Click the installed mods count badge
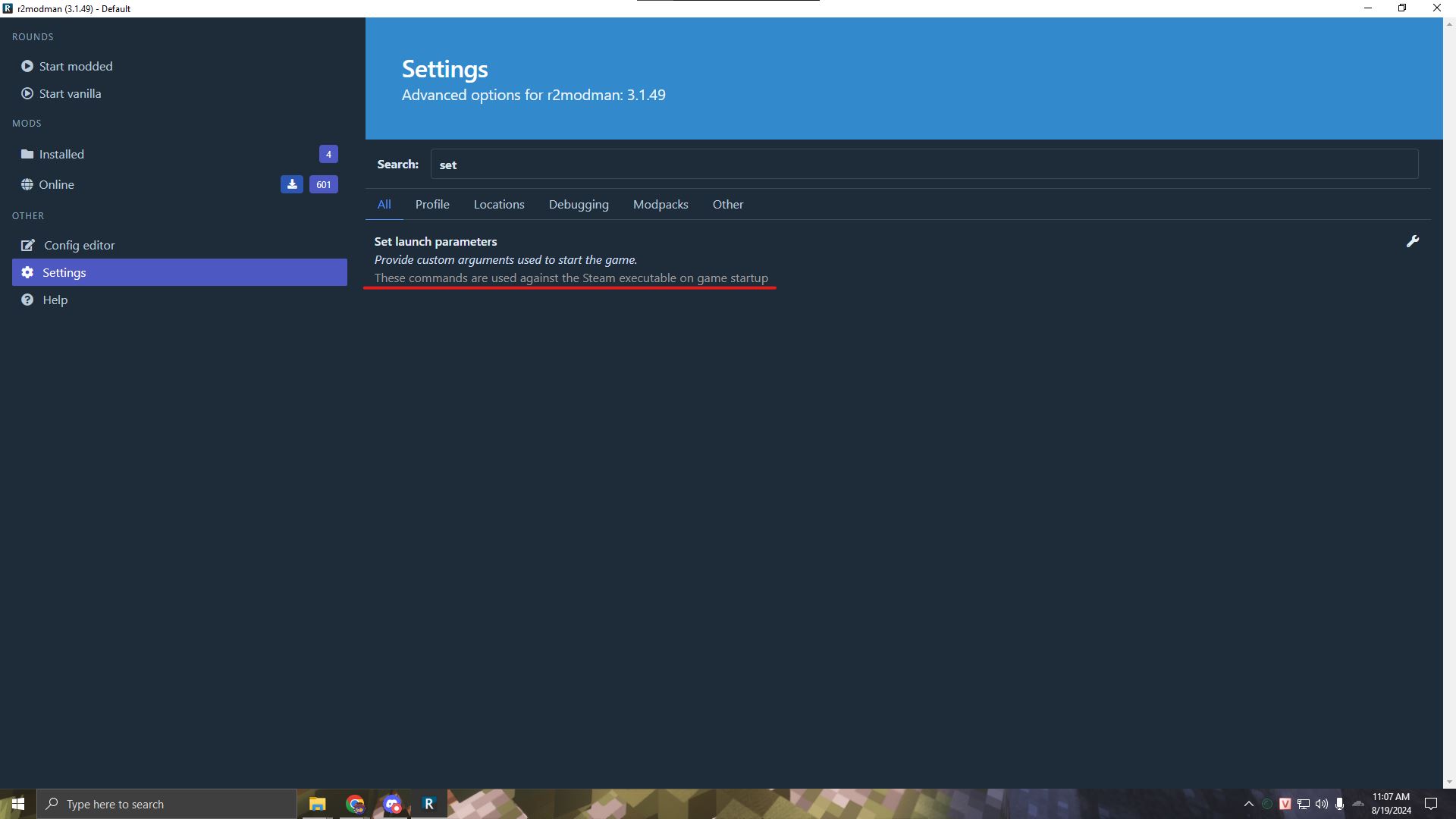Viewport: 1456px width, 819px height. tap(328, 154)
